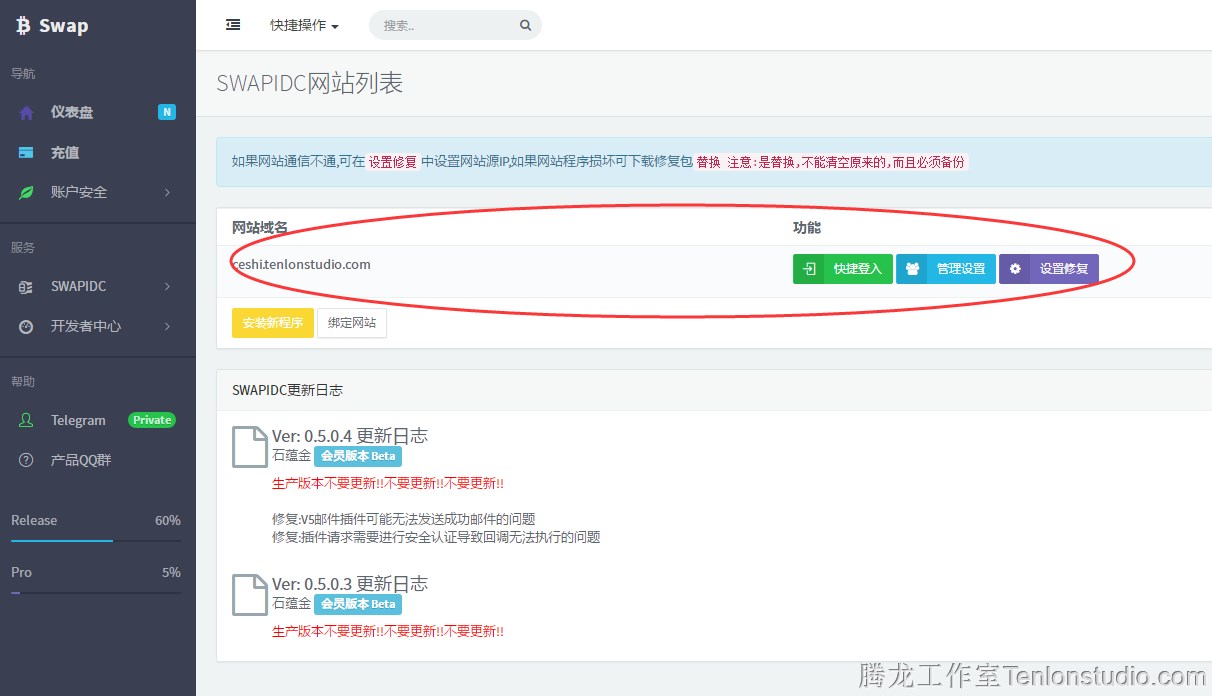Click the Pro 5% progress bar
The height and width of the screenshot is (696, 1212).
pyautogui.click(x=96, y=593)
